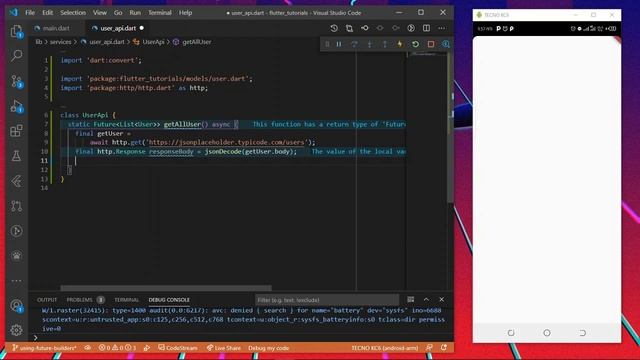Click the panel layout icon beside the filter field

tap(411, 300)
